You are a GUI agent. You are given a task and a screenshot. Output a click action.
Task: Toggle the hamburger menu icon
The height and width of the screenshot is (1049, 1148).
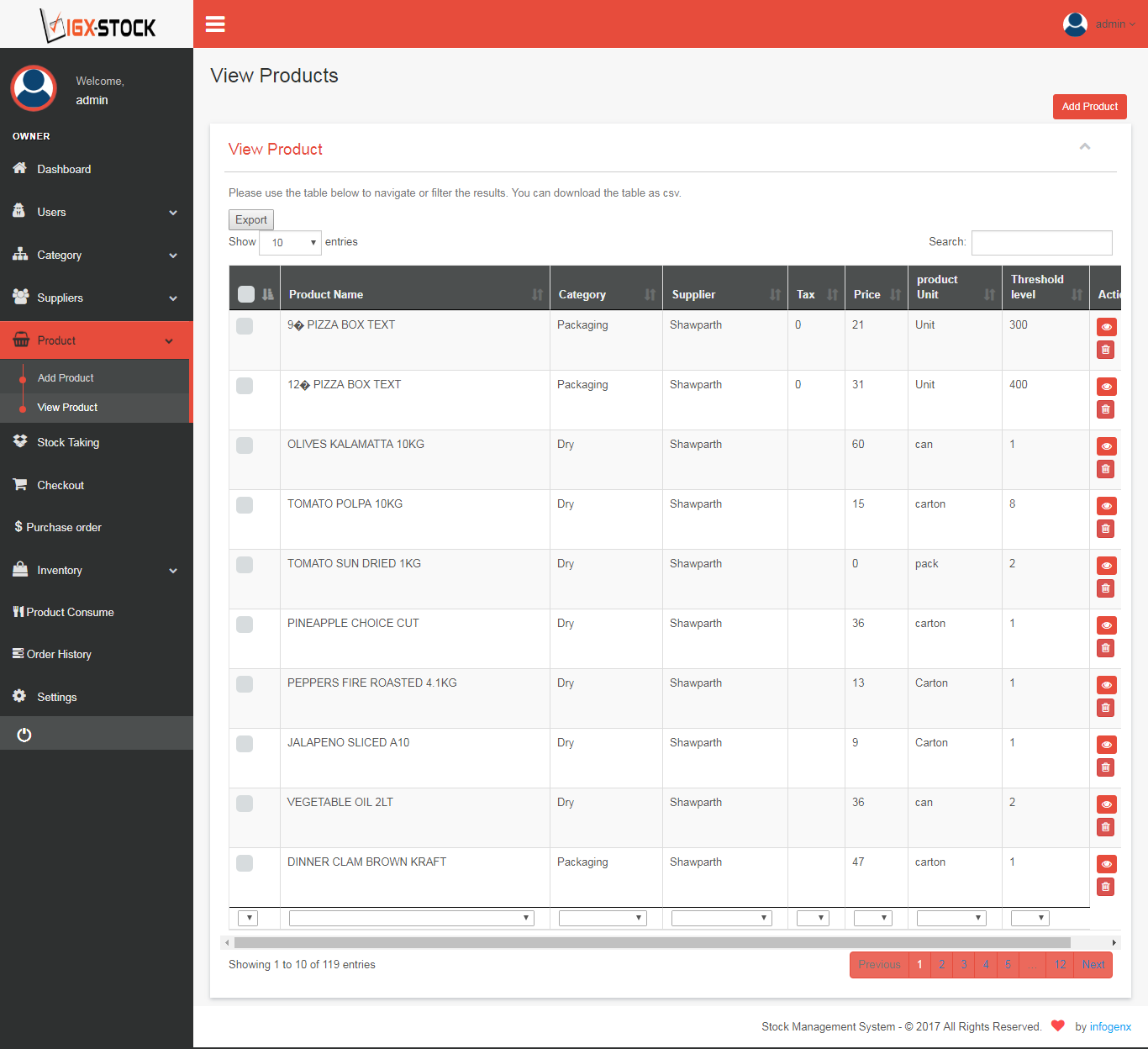click(x=215, y=24)
